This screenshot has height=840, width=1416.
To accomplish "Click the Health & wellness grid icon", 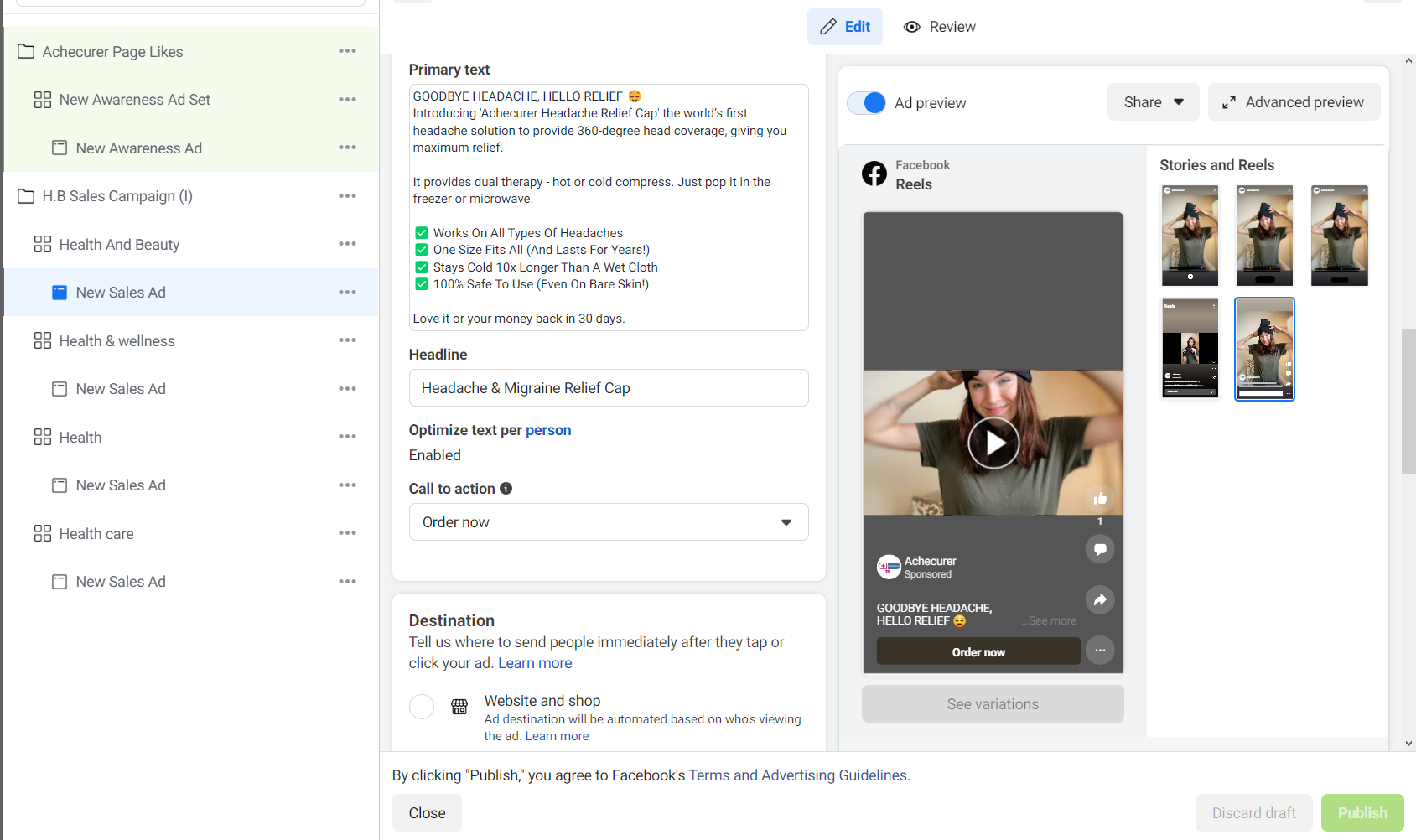I will (43, 340).
